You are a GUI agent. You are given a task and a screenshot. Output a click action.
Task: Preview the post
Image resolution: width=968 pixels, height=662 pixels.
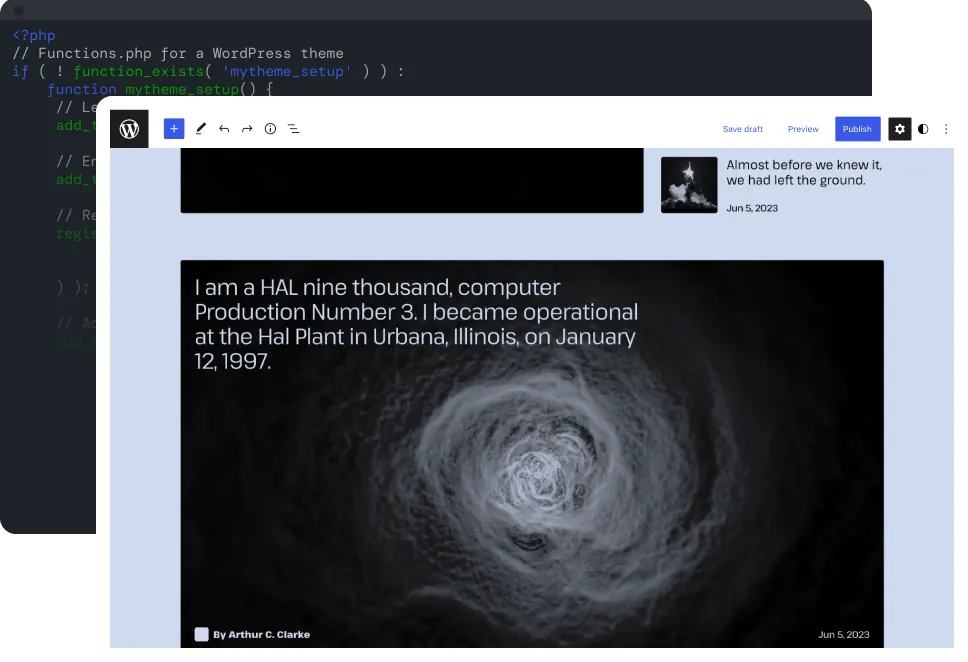click(803, 129)
